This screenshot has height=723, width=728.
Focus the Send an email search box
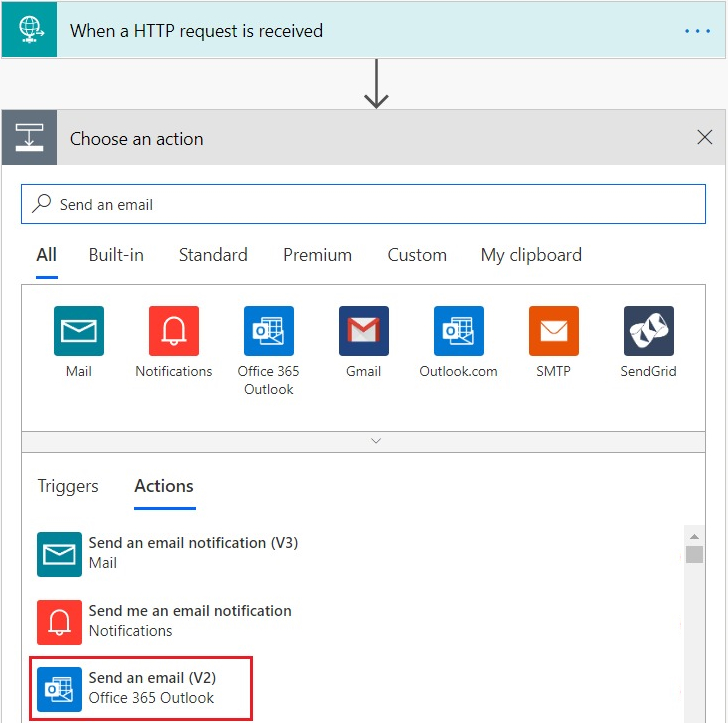coord(363,204)
